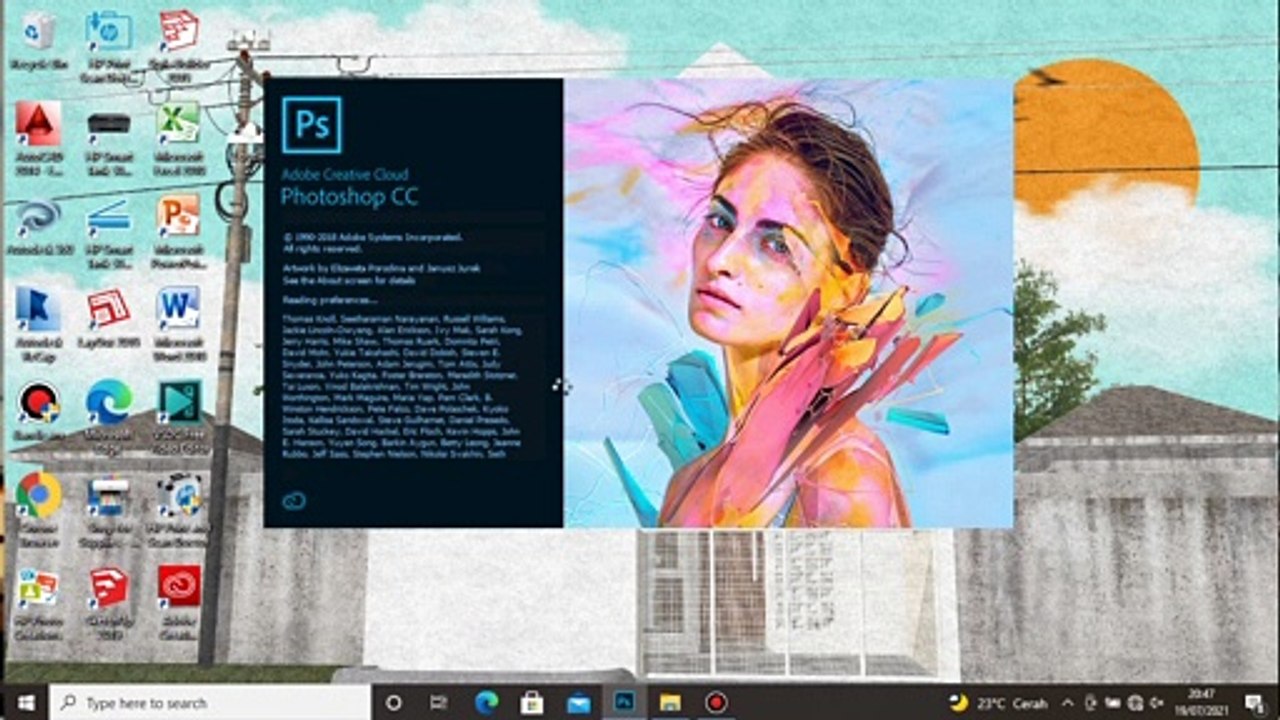Switch to Photoshop via its taskbar button
Screen dimensions: 1280x720
point(625,702)
